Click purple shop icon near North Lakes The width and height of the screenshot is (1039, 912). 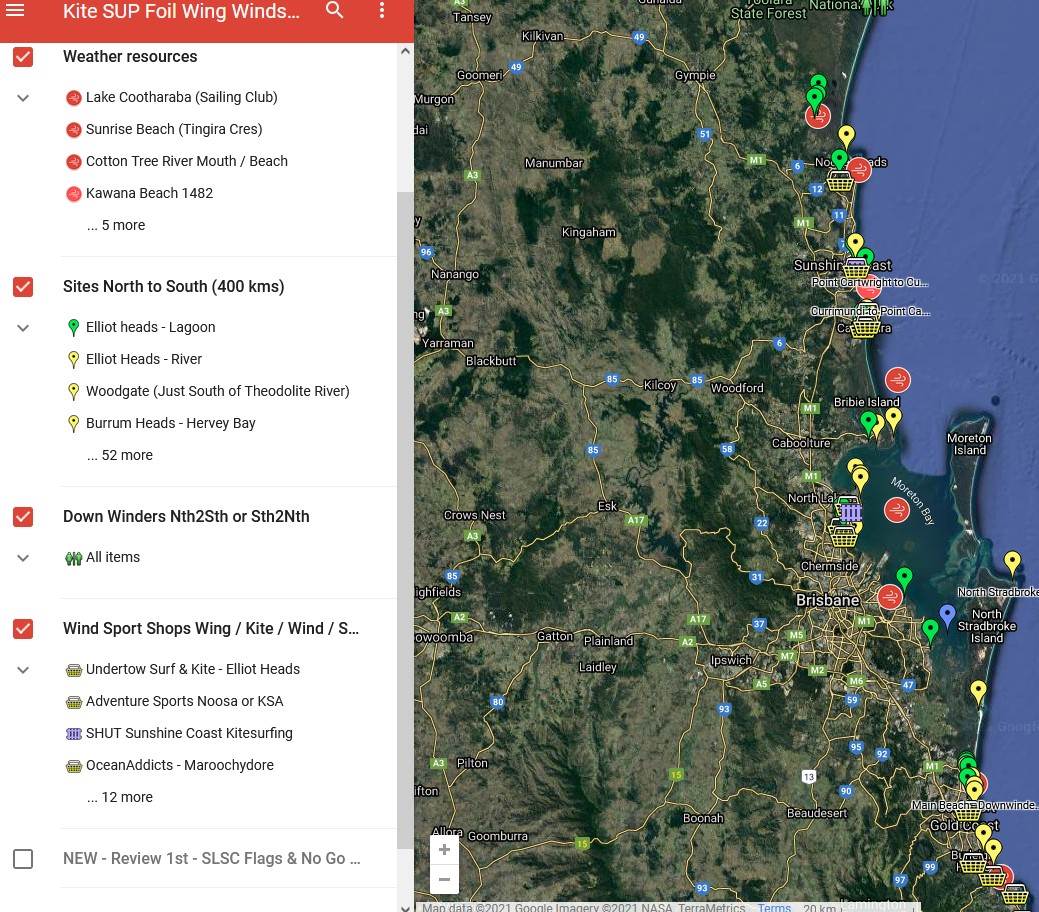(851, 511)
